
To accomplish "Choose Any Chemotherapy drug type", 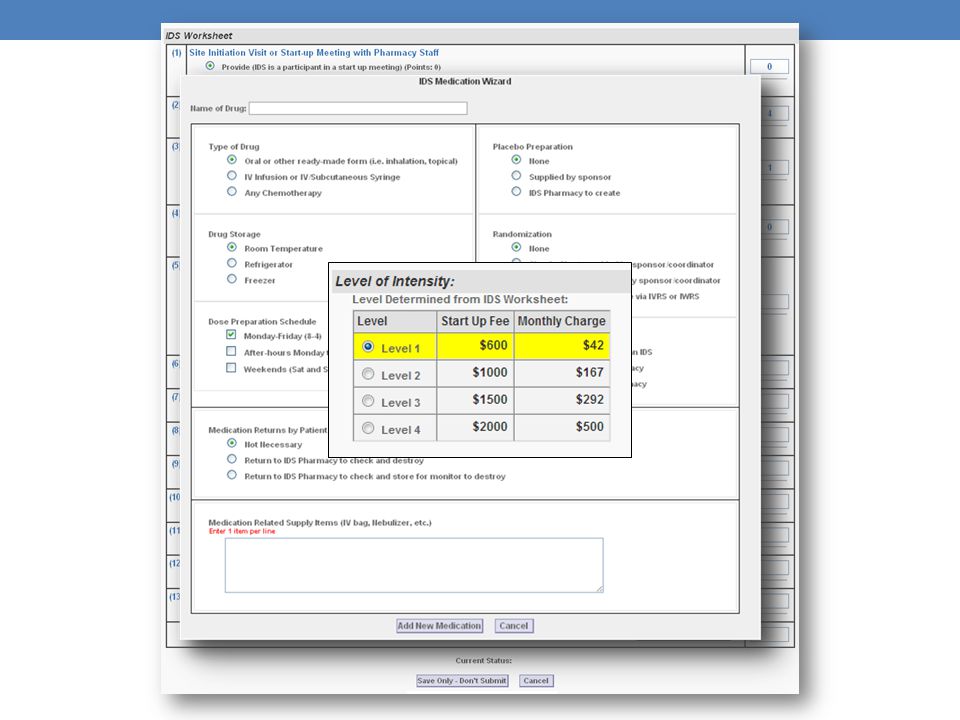I will pos(231,192).
